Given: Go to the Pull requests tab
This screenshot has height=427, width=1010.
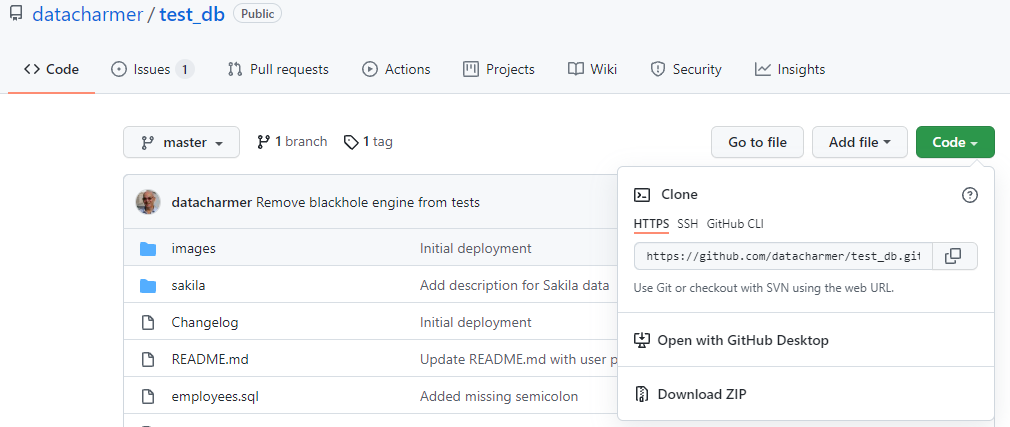Looking at the screenshot, I should coord(278,69).
